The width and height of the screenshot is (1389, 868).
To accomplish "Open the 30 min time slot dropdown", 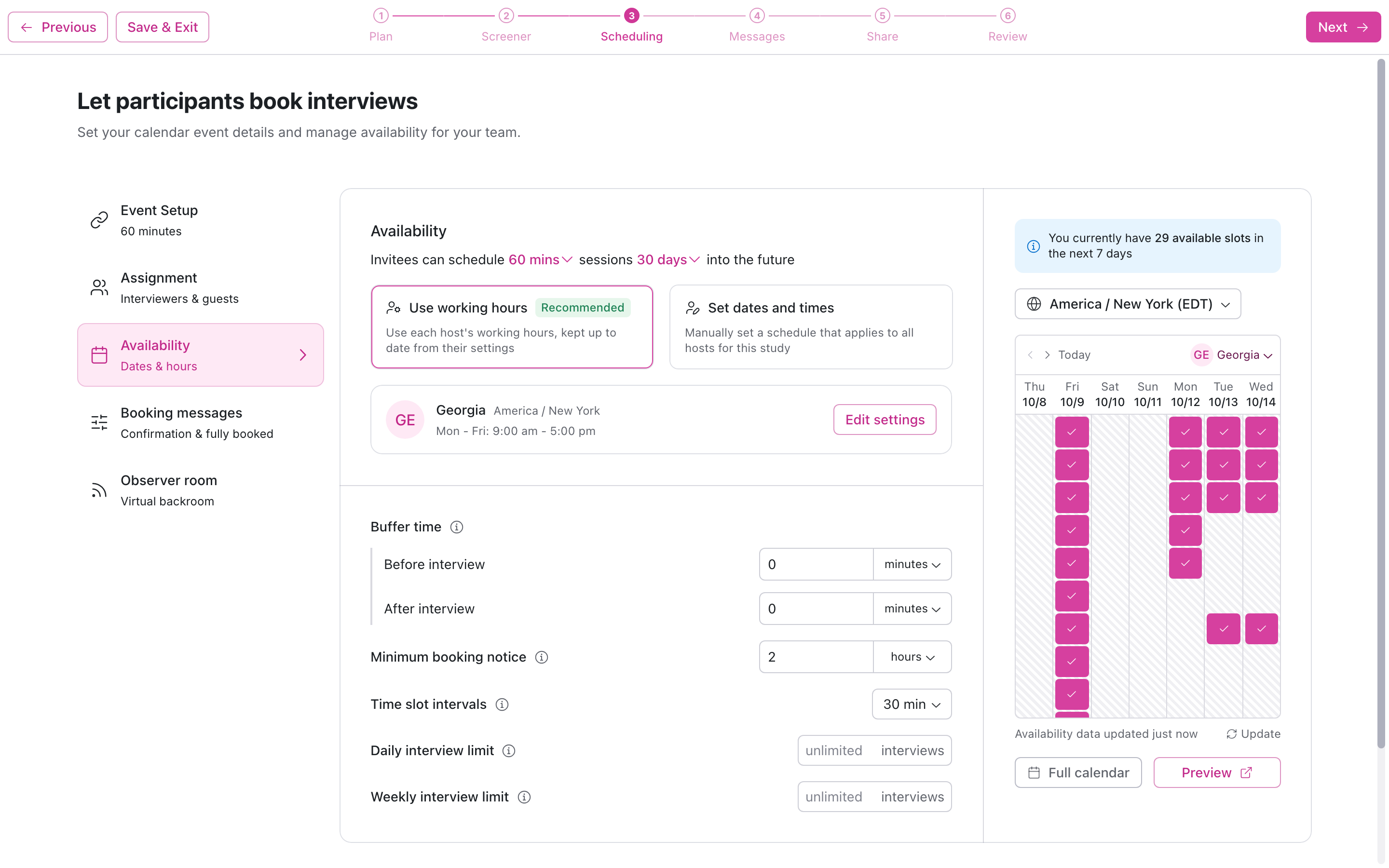I will click(912, 705).
